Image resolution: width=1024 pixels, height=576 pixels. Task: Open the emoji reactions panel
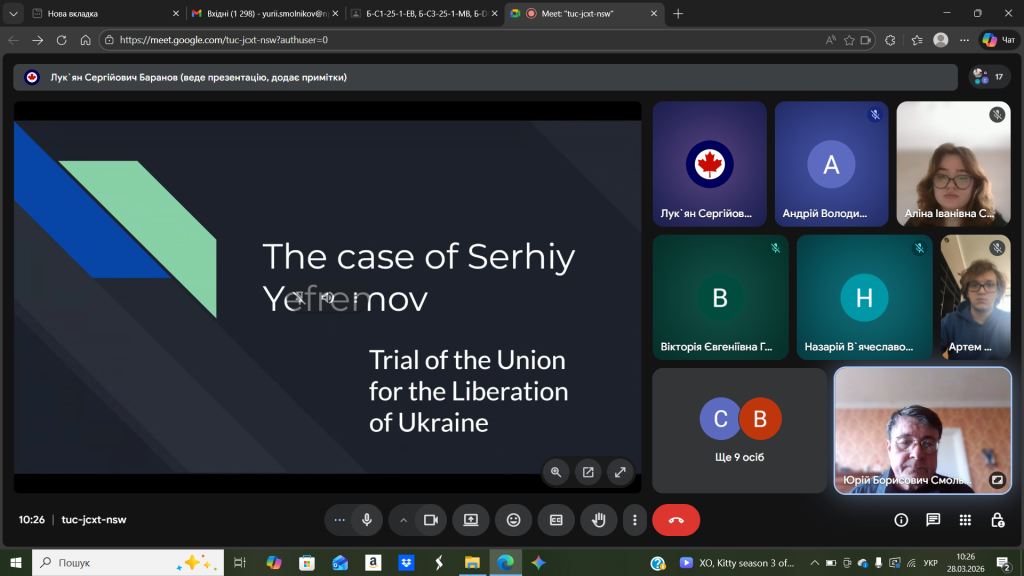coord(513,520)
